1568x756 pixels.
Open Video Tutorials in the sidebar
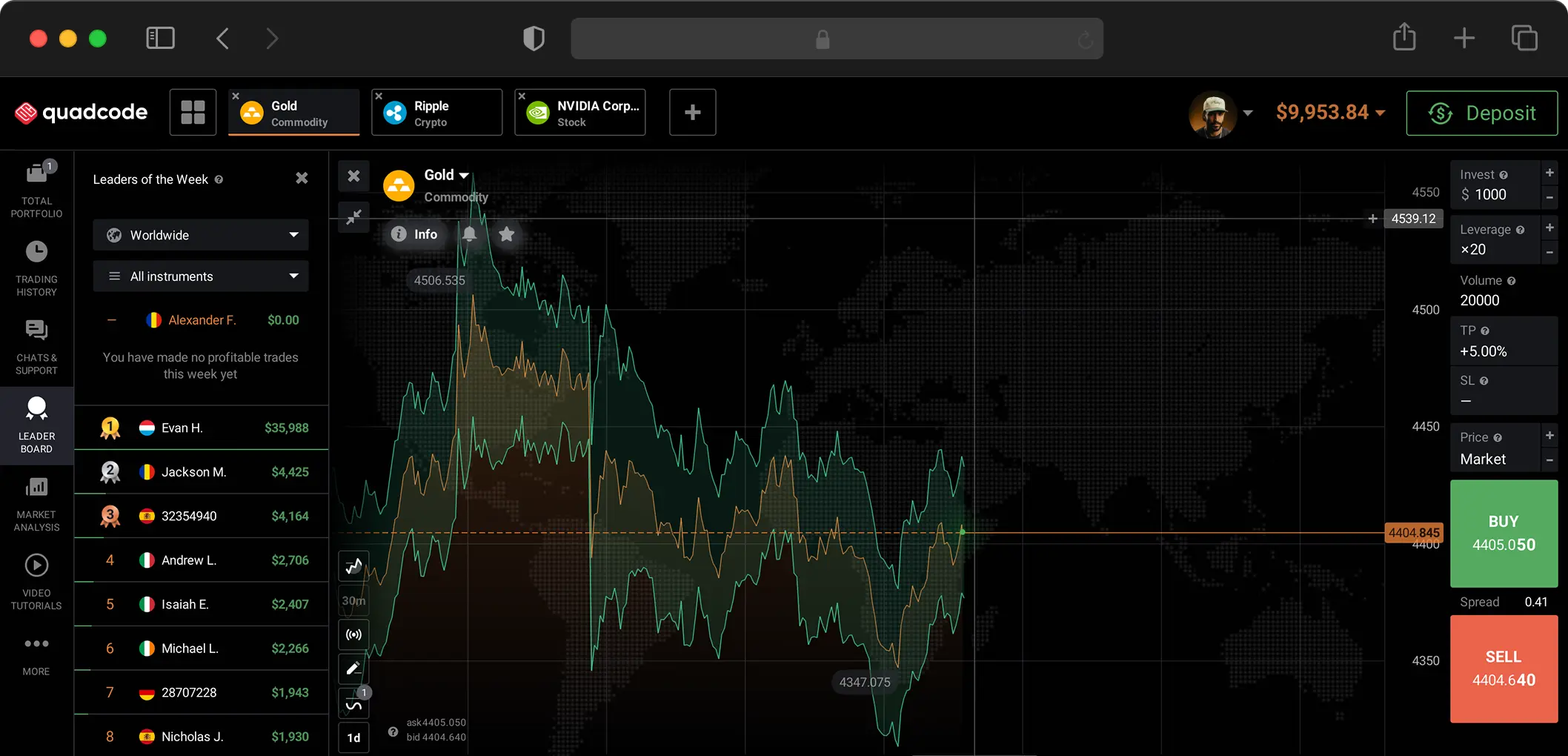click(36, 582)
